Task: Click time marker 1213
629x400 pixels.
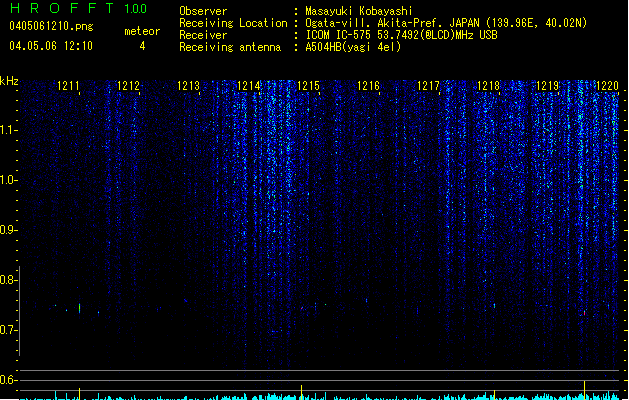Action: point(188,86)
